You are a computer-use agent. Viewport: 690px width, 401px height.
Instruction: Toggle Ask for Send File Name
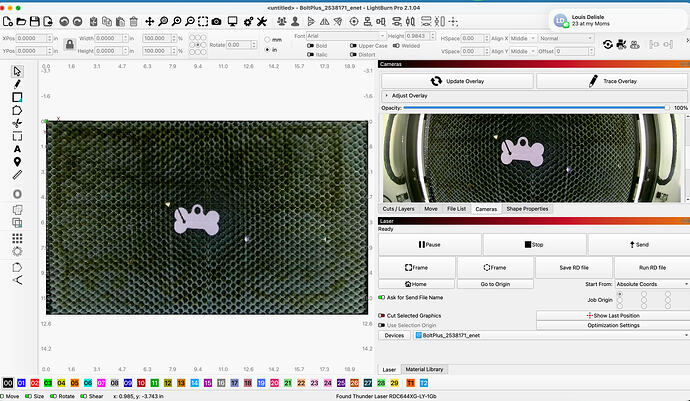[x=382, y=298]
